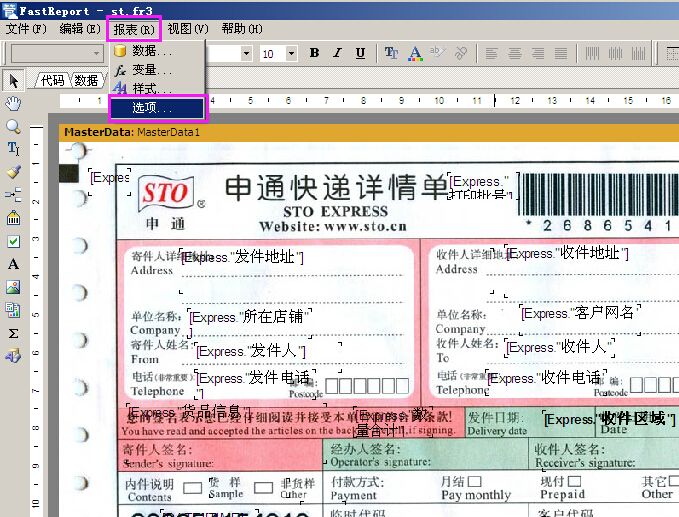Toggle Italic formatting
The image size is (679, 517).
tap(336, 53)
